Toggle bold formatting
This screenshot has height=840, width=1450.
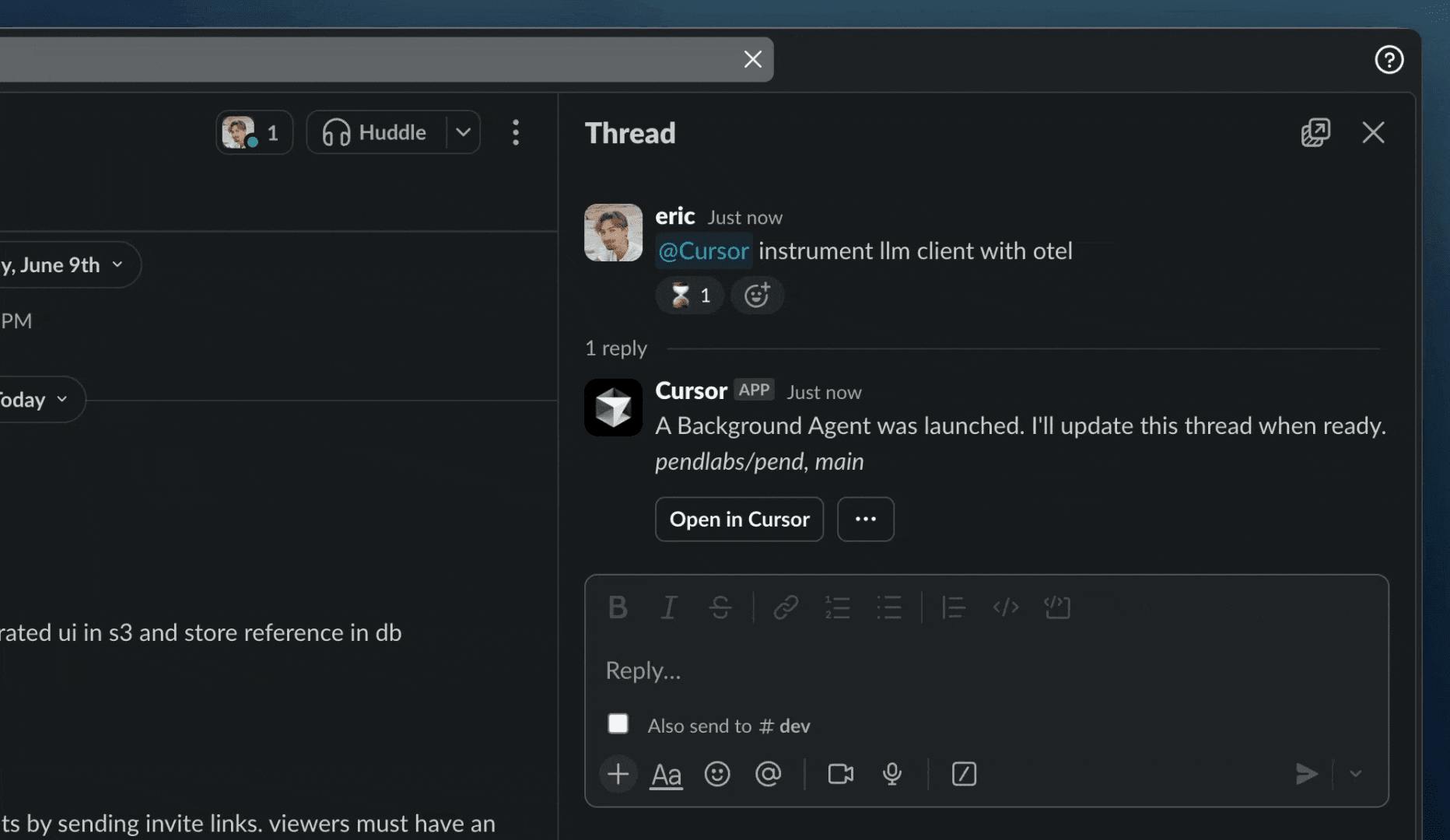[618, 607]
